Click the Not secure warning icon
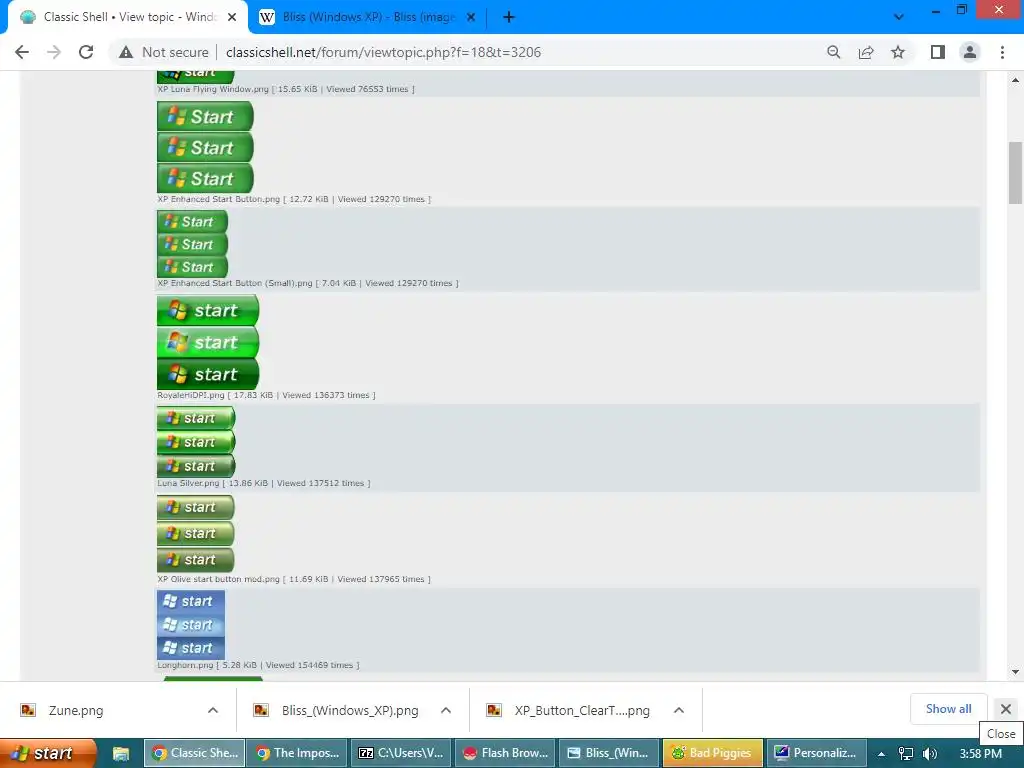The width and height of the screenshot is (1024, 768). 126,52
